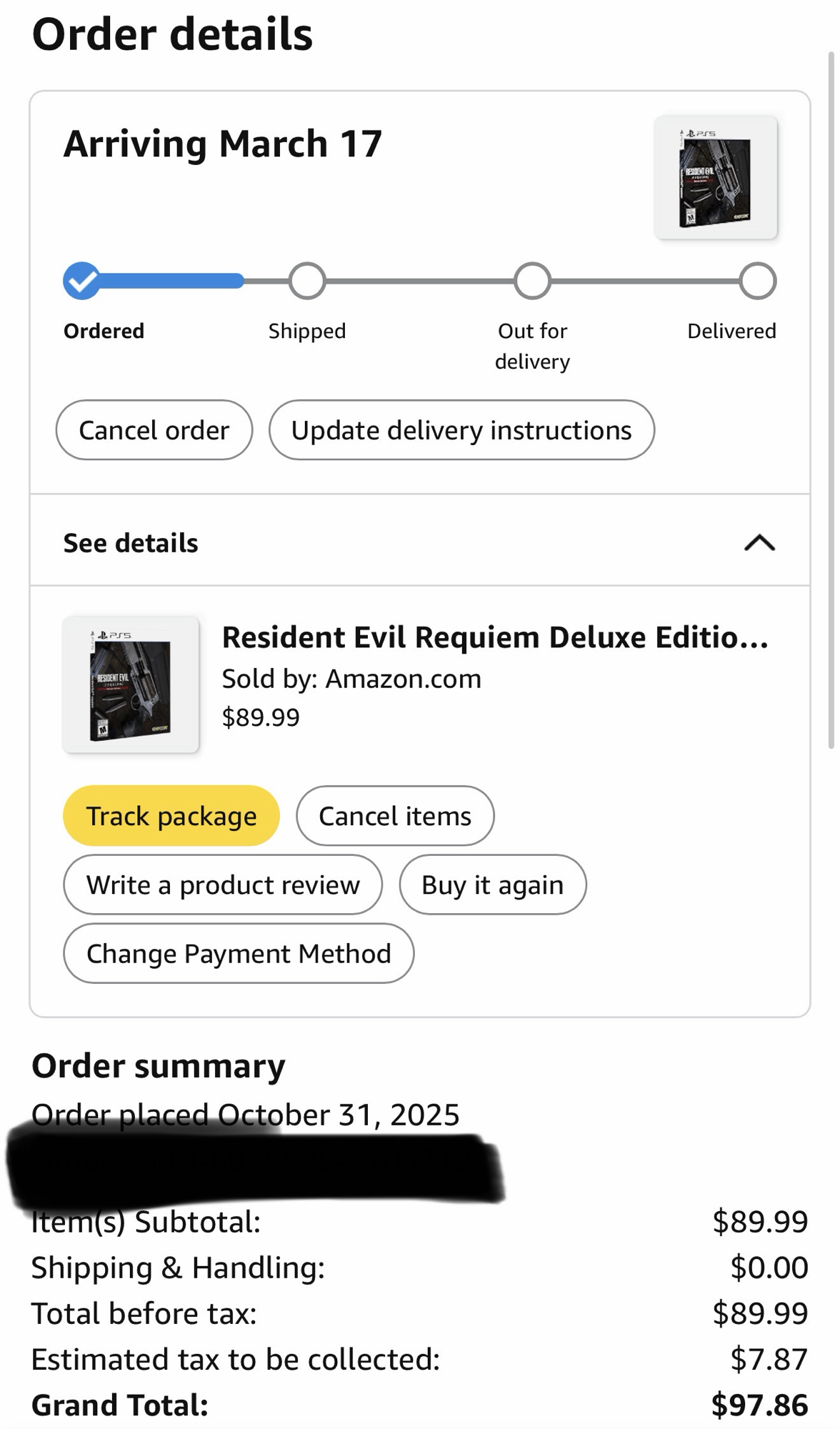This screenshot has width=840, height=1429.
Task: Choose Change Payment Method
Action: (239, 953)
